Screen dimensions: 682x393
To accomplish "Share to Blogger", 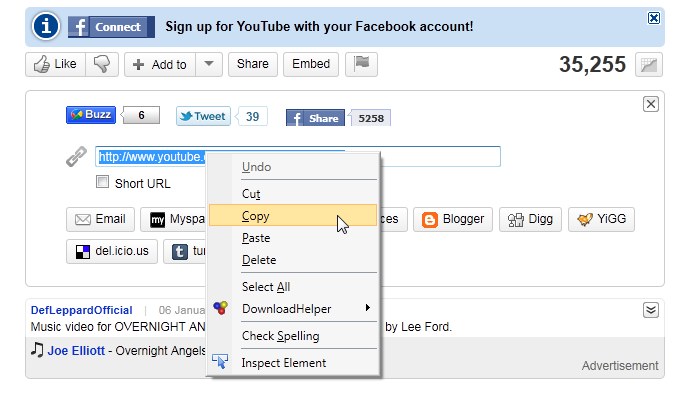I will [453, 219].
